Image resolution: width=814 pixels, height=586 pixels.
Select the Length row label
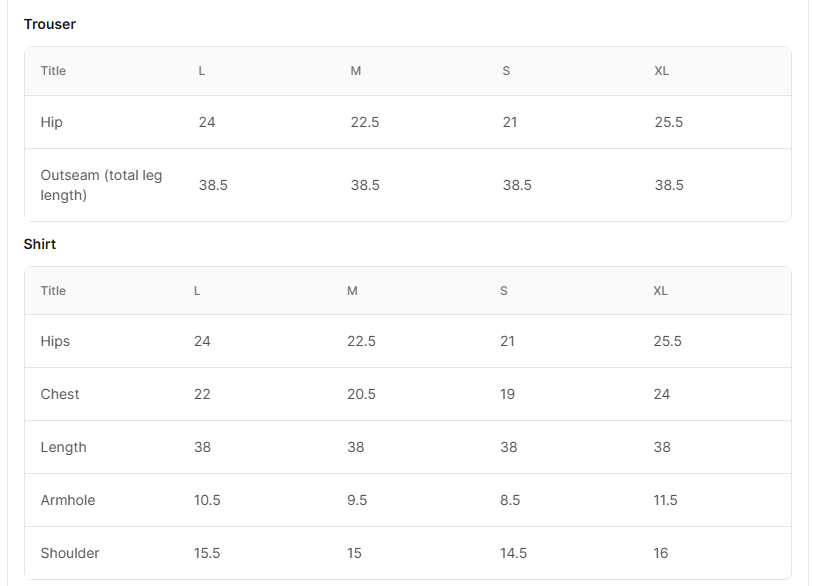pyautogui.click(x=63, y=447)
